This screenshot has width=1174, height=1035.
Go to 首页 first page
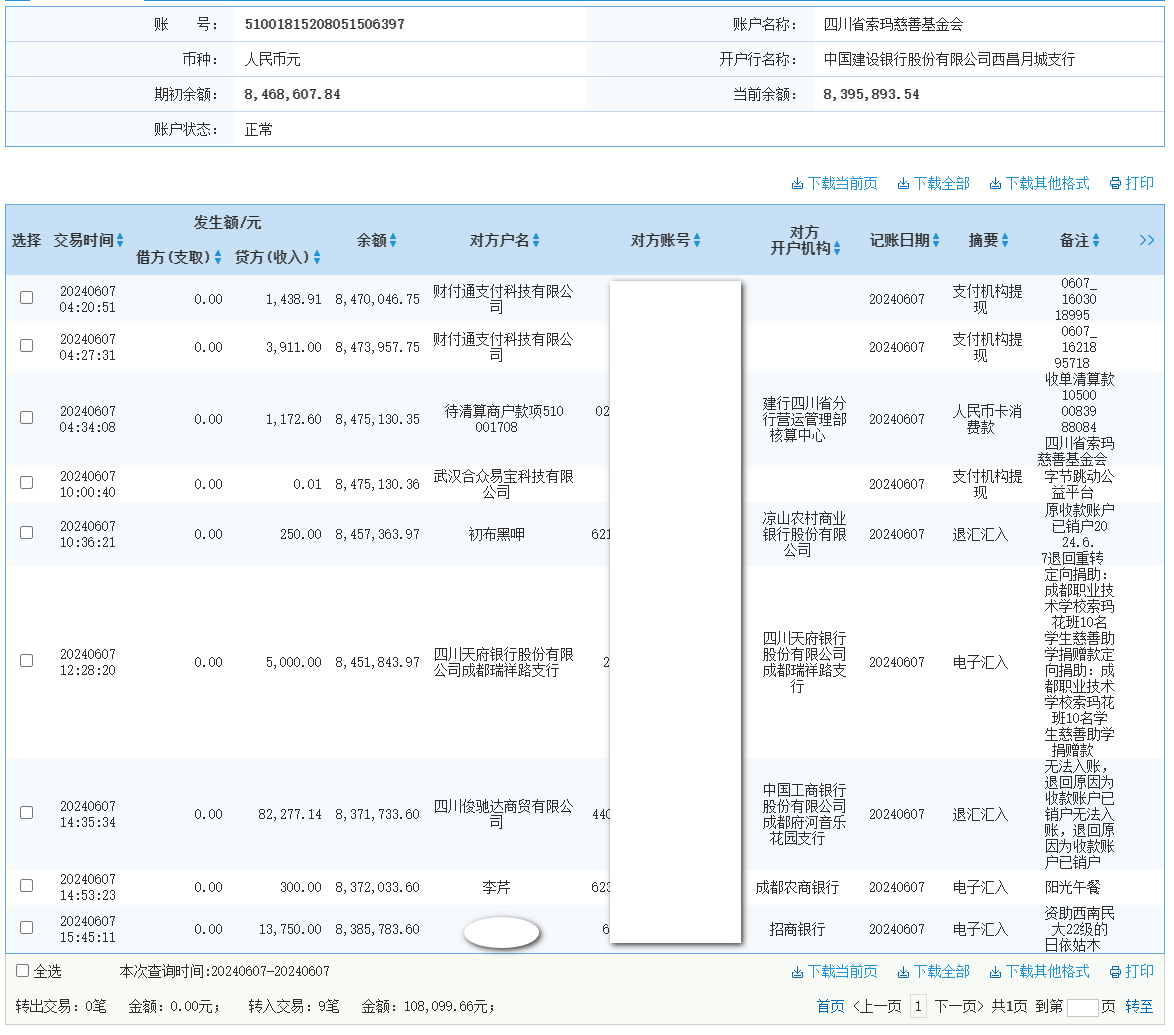(x=830, y=1007)
